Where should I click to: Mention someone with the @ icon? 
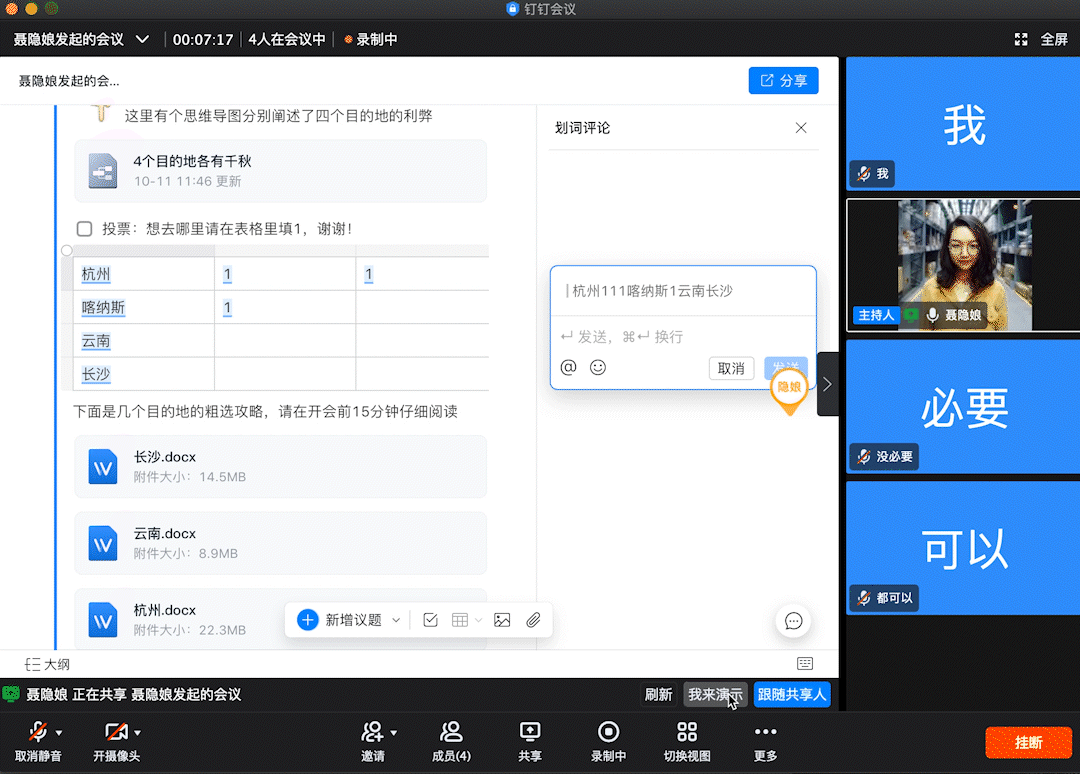pyautogui.click(x=568, y=368)
